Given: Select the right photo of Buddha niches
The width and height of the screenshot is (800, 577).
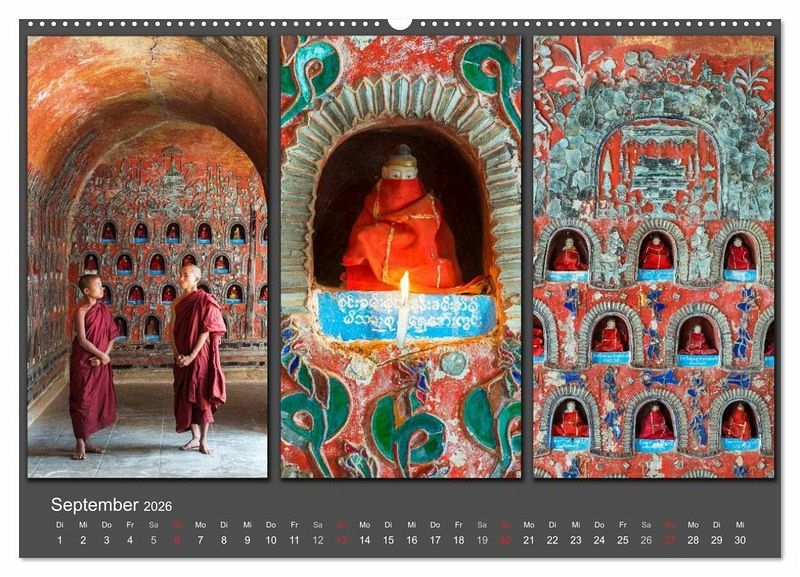Looking at the screenshot, I should [x=653, y=257].
